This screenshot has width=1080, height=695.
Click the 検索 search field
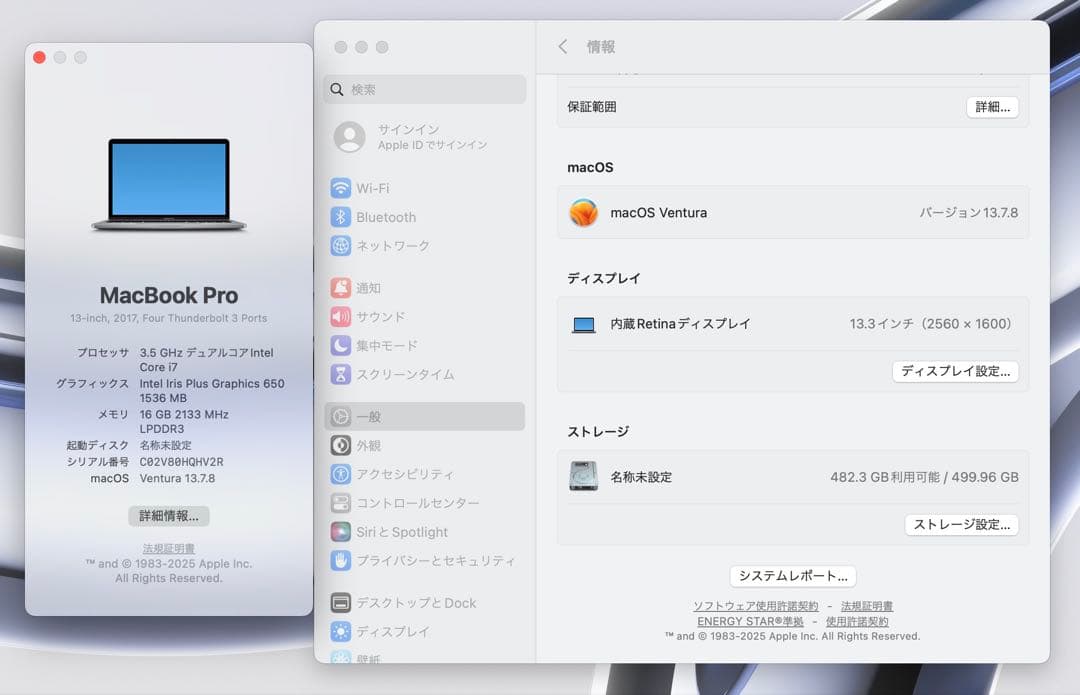point(424,90)
